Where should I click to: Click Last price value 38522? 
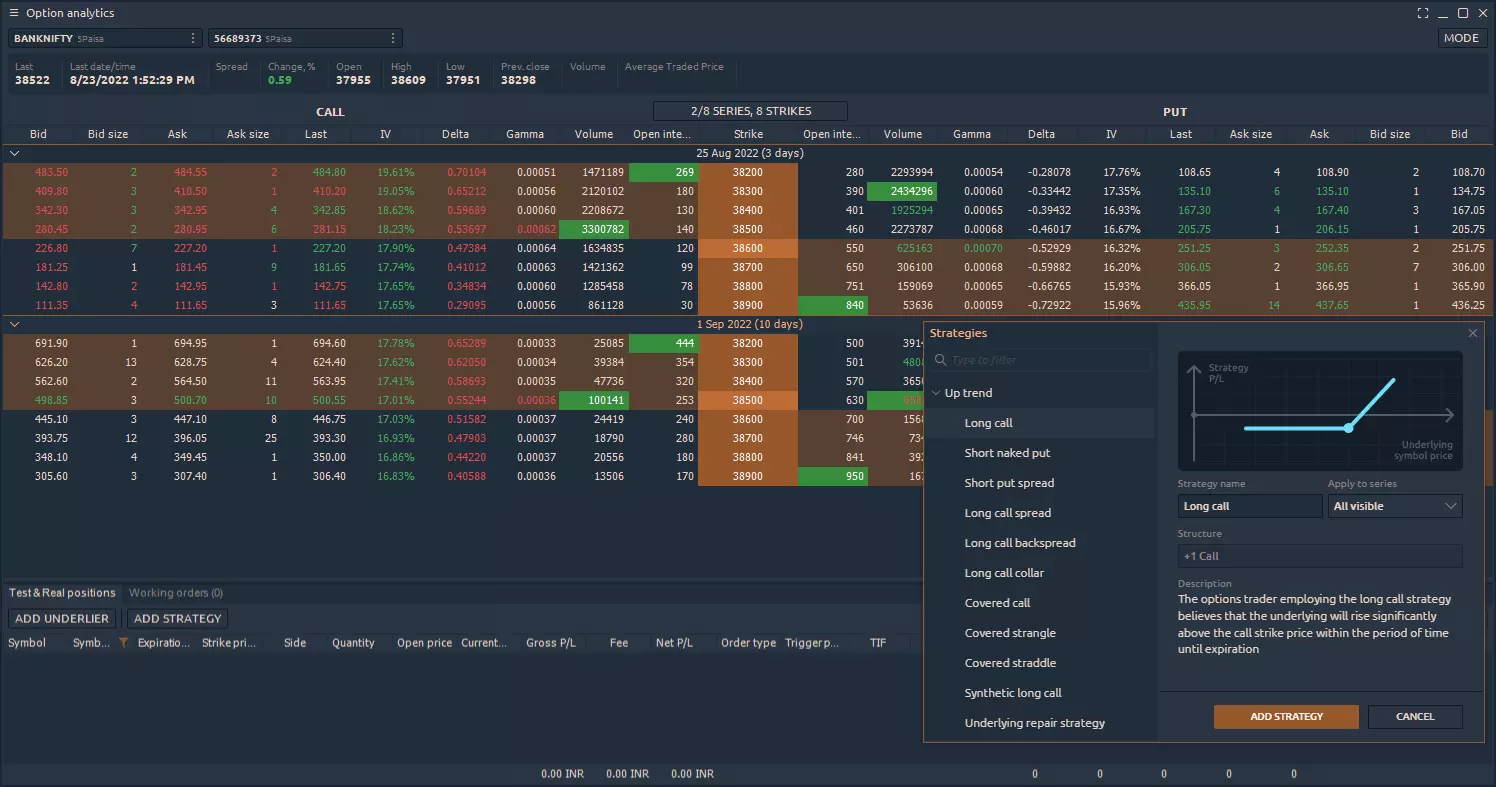coord(32,80)
